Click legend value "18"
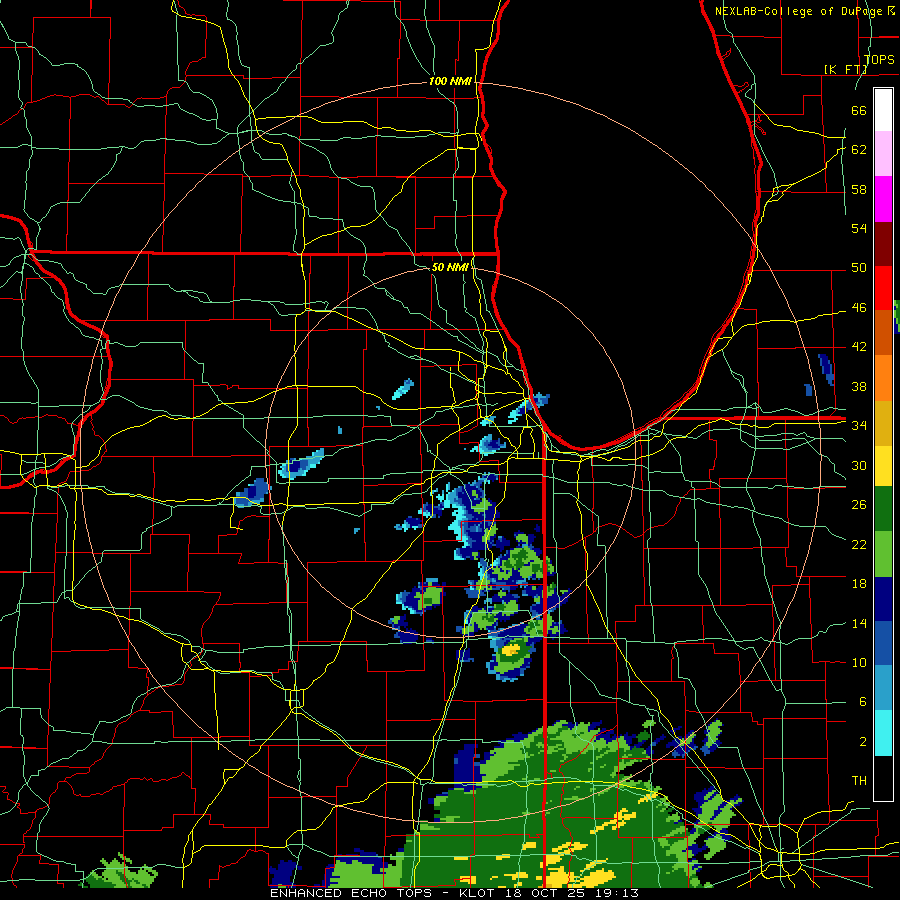 point(859,584)
